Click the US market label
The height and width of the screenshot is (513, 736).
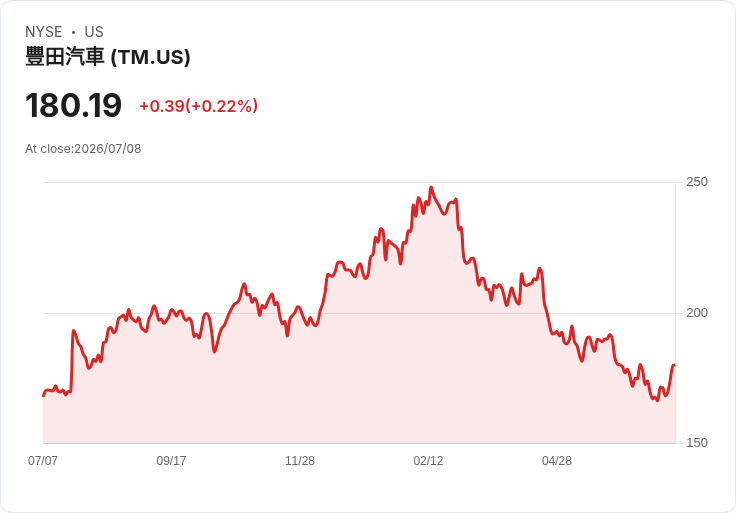pyautogui.click(x=94, y=32)
